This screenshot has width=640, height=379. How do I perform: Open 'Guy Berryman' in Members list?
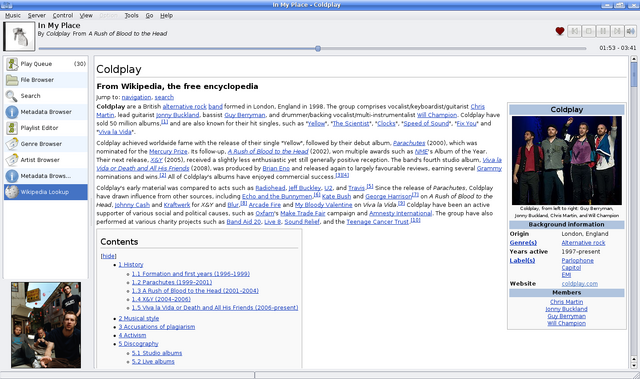click(x=567, y=316)
